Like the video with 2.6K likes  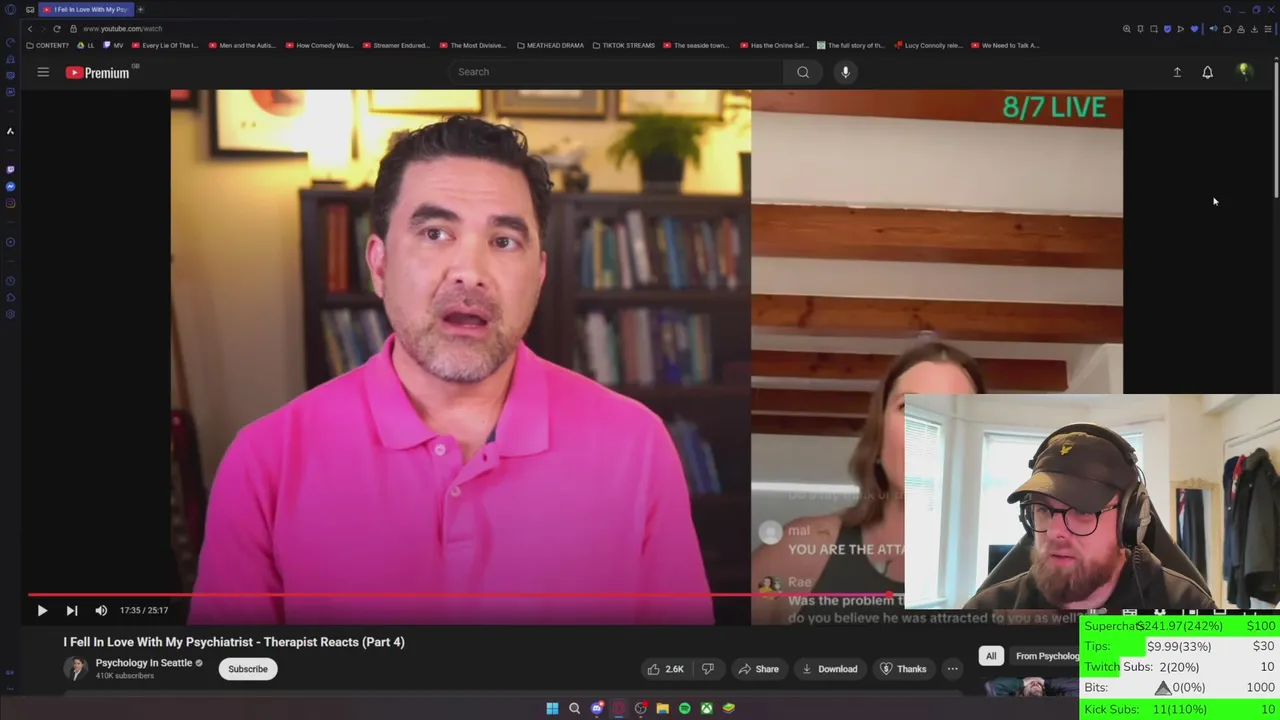pyautogui.click(x=664, y=669)
